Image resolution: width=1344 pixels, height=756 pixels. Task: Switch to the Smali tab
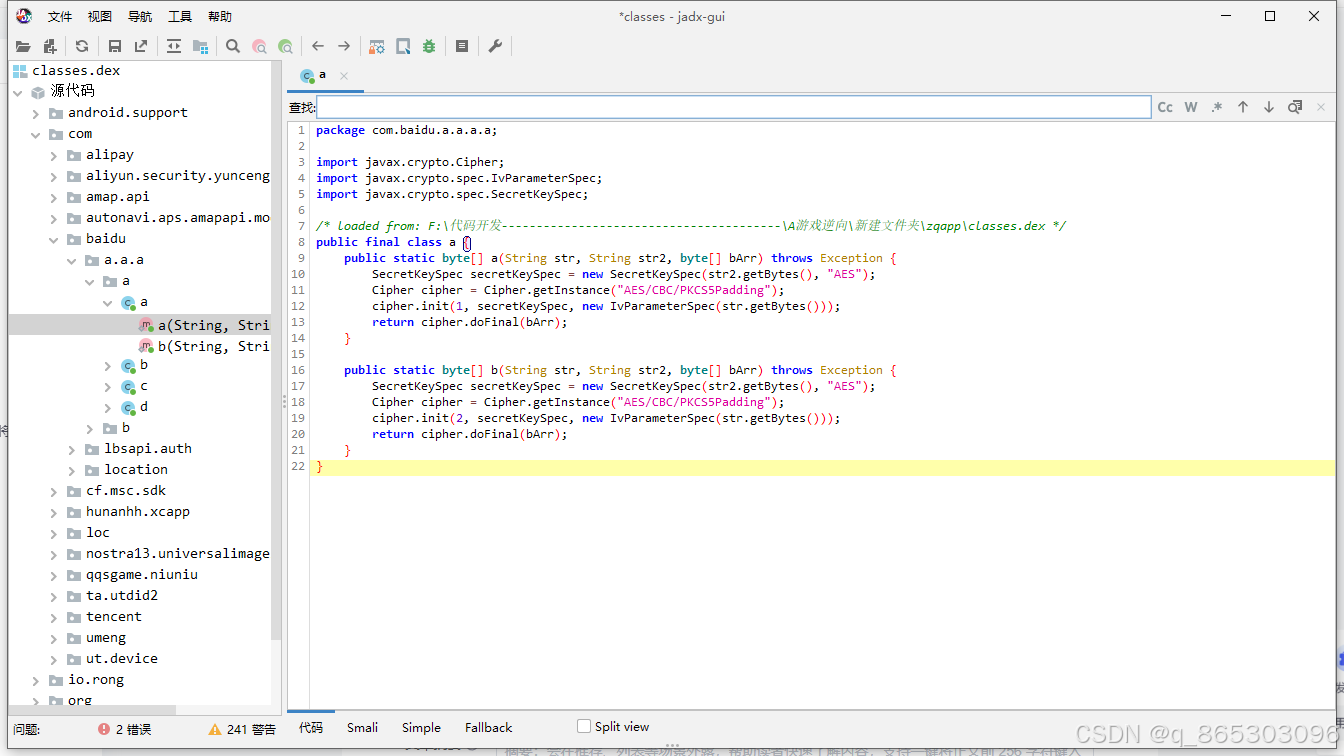(x=362, y=727)
